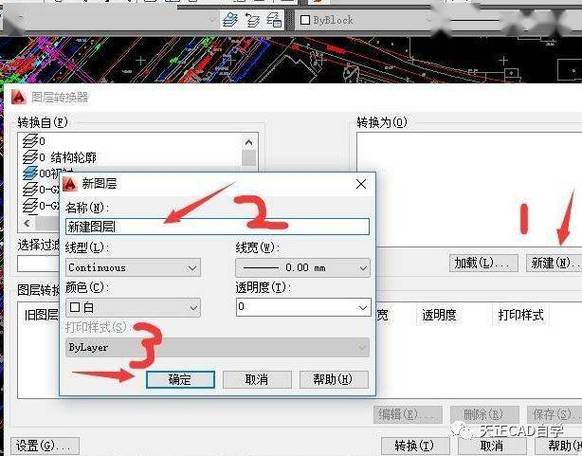582x456 pixels.
Task: Open the lineweight 0.00 mm dropdown
Action: point(303,268)
